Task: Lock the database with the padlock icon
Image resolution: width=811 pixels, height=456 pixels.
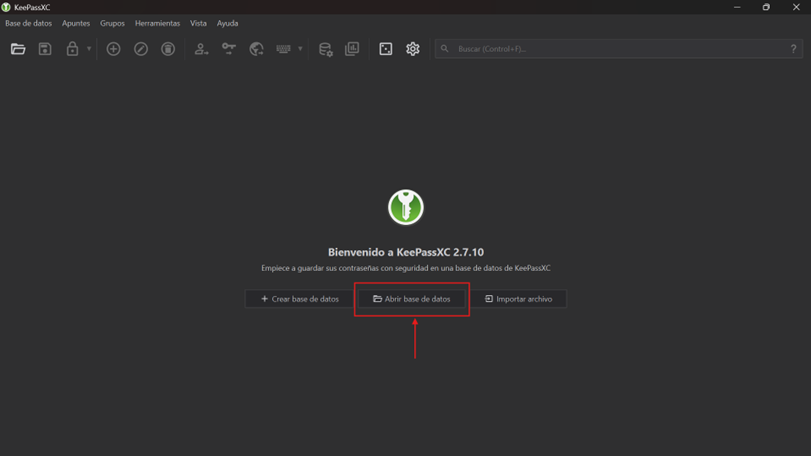Action: (72, 49)
